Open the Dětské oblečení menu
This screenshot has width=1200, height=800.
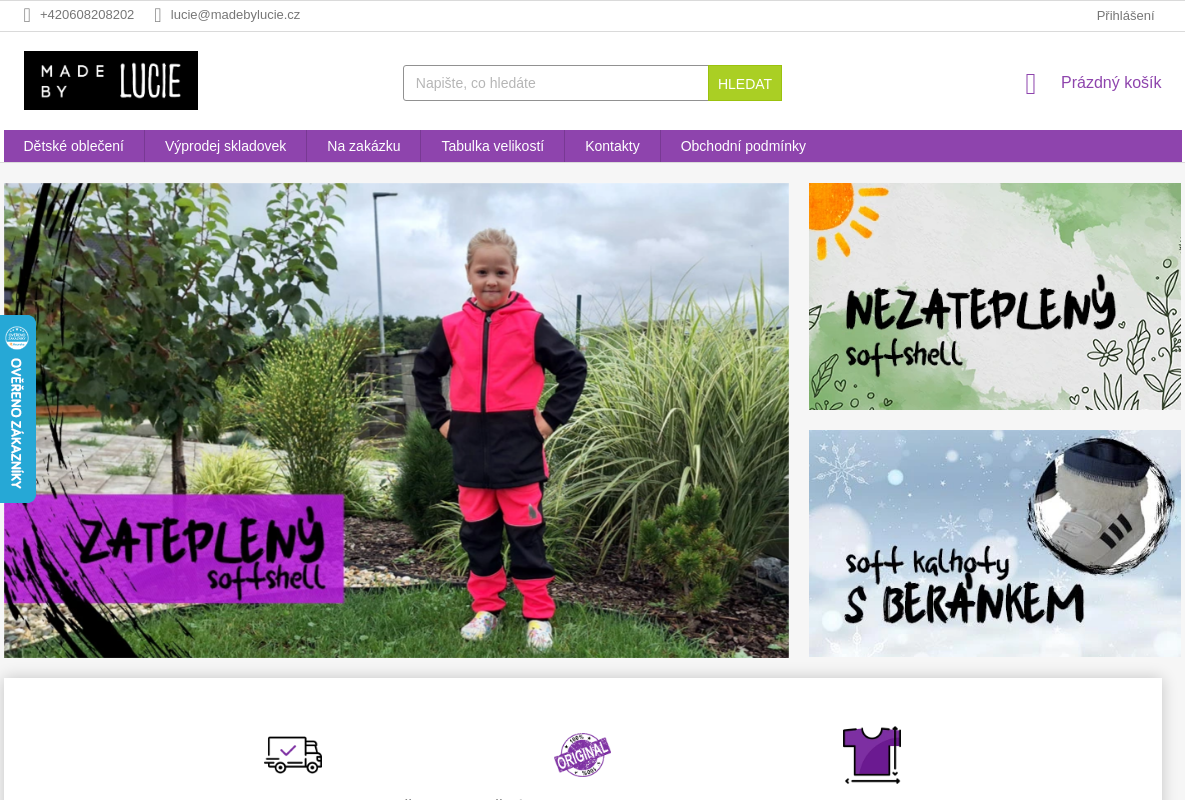(x=74, y=146)
